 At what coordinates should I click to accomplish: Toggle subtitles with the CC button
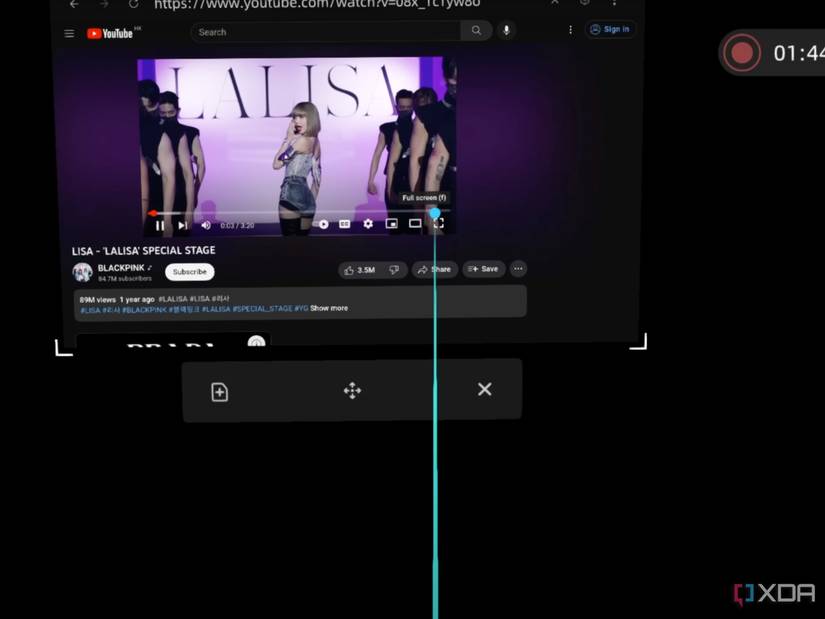[345, 224]
